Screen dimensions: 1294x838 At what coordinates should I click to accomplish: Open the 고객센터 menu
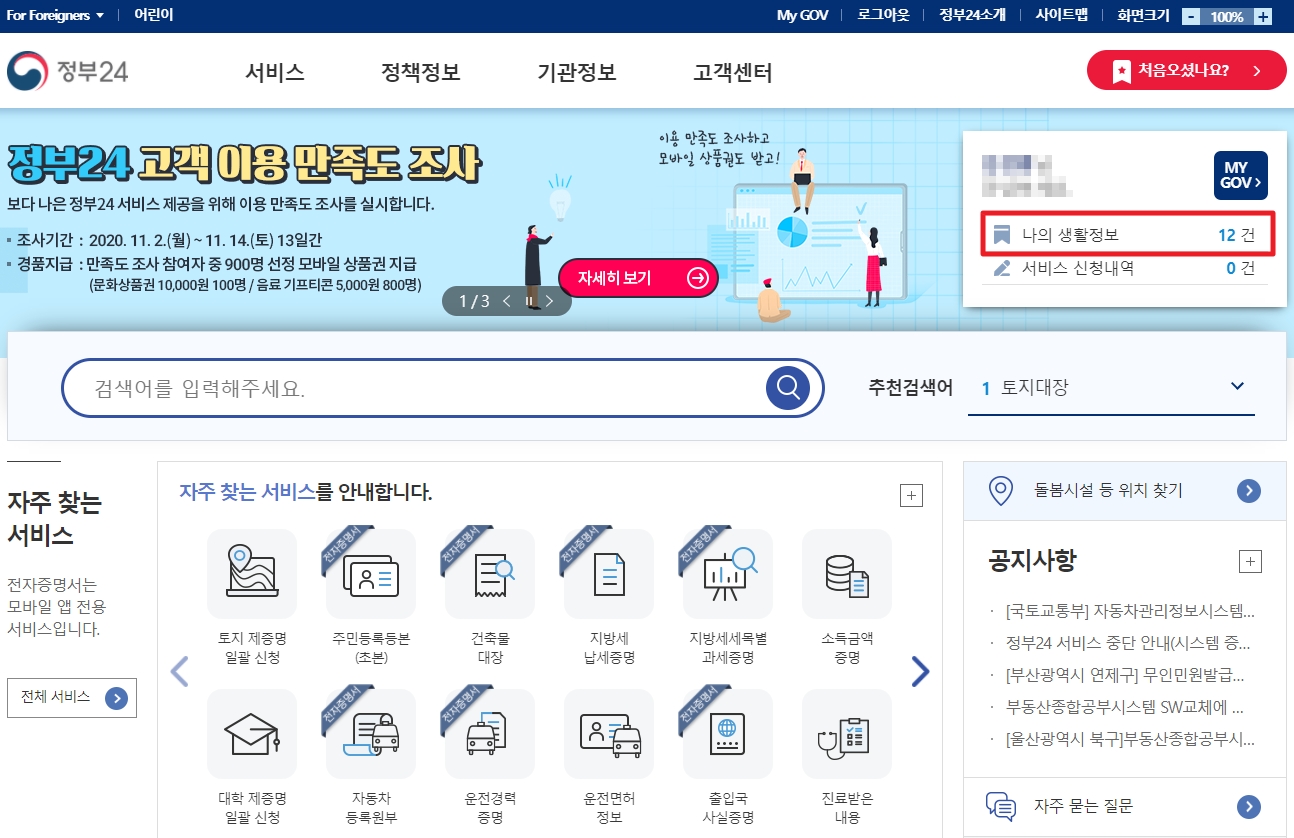tap(733, 73)
